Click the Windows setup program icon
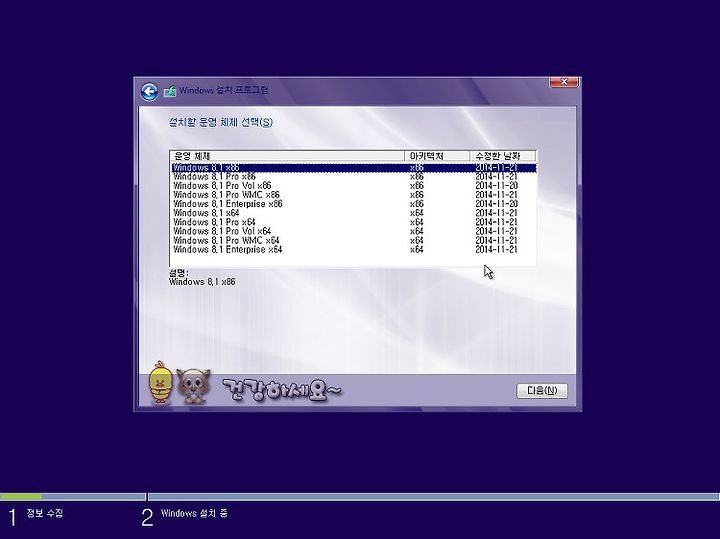This screenshot has height=539, width=720. [x=170, y=91]
